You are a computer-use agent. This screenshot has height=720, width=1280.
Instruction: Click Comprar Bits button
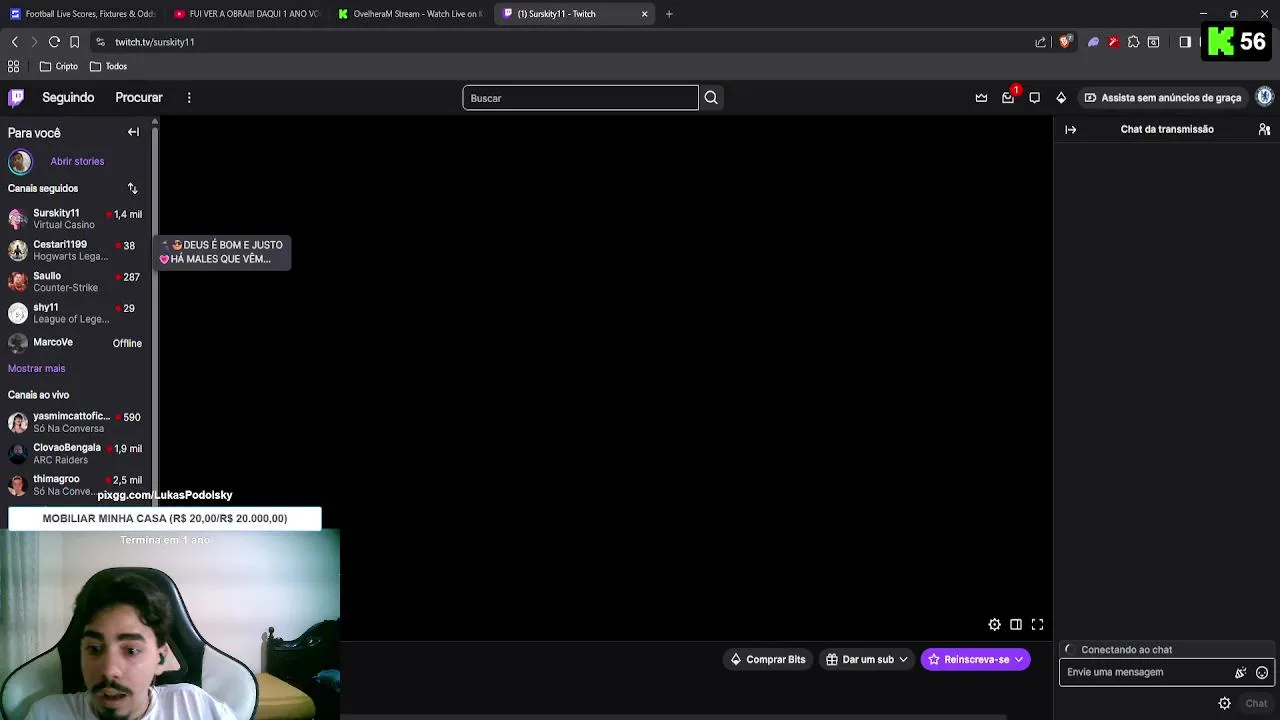tap(767, 659)
